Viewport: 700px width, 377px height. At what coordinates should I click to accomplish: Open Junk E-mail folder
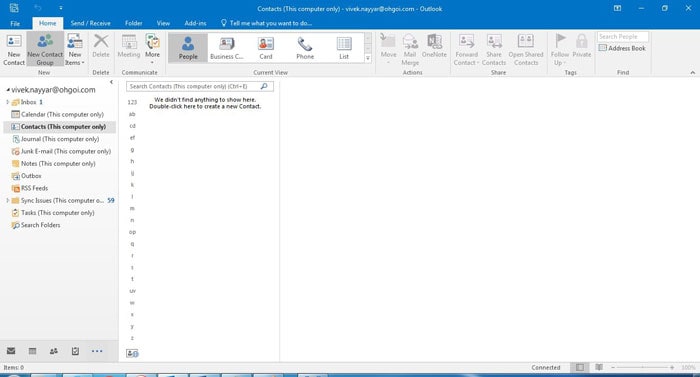[x=61, y=151]
